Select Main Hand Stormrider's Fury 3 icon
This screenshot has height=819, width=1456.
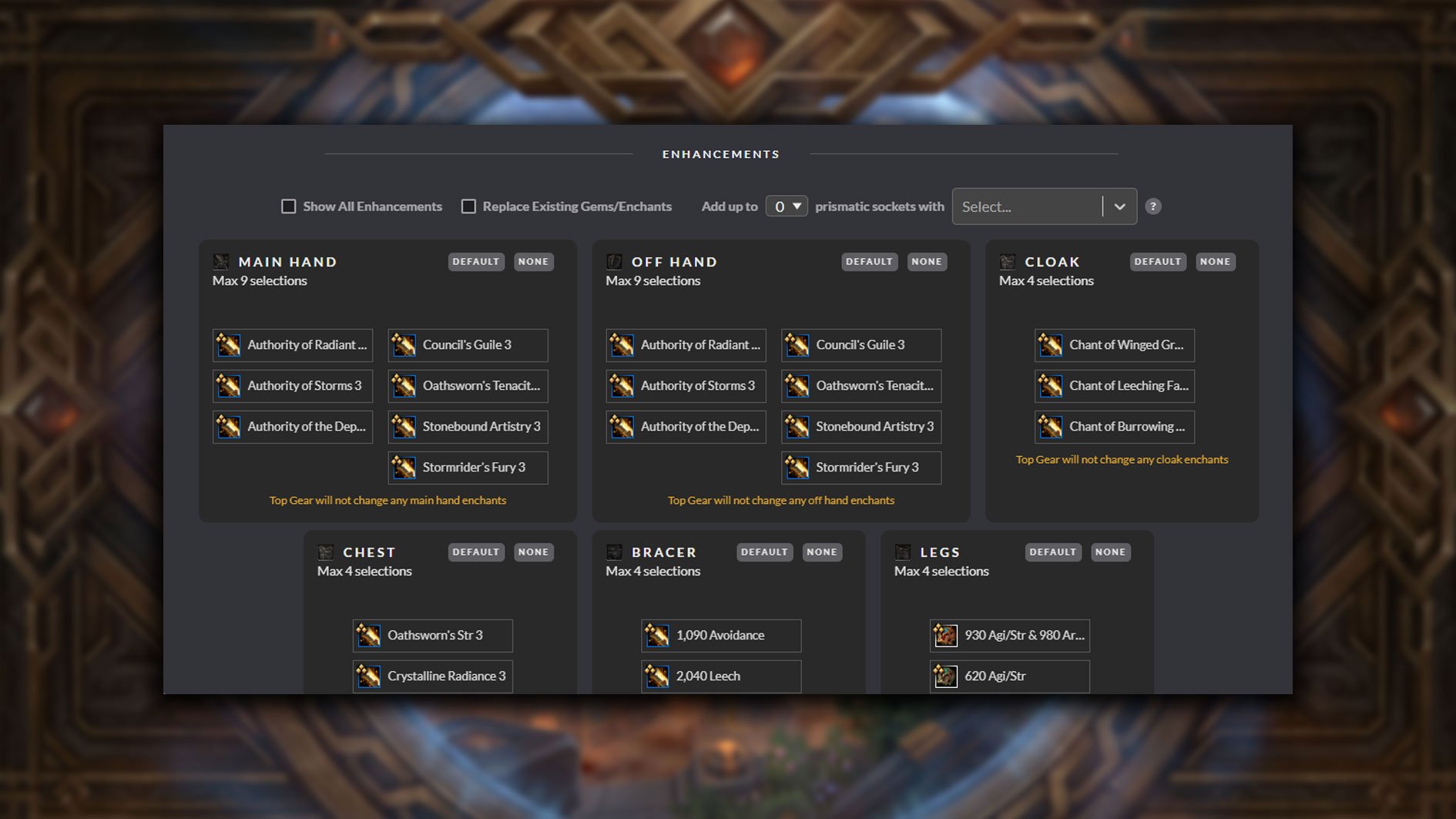point(404,468)
